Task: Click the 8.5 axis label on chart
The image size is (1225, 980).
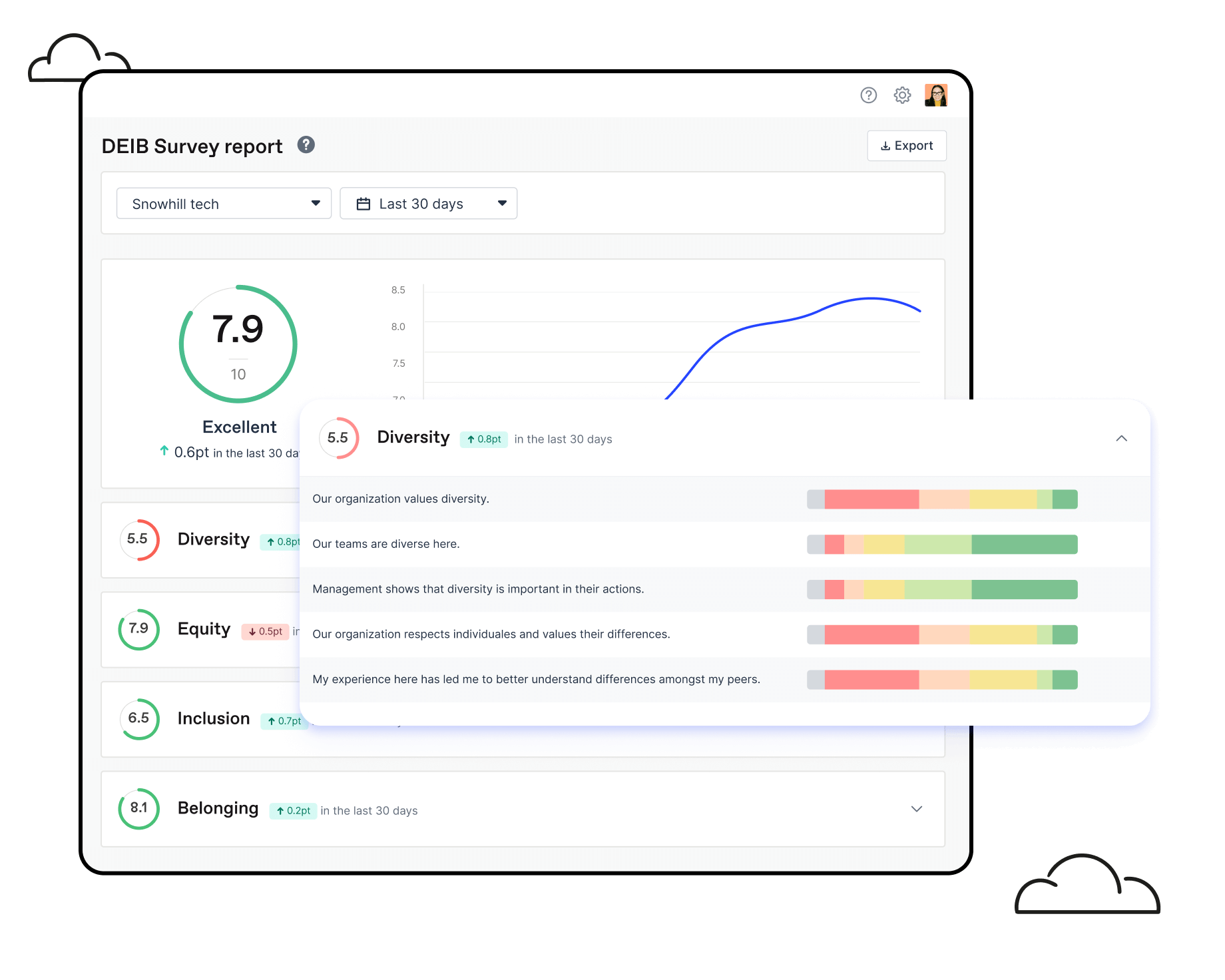Action: (x=398, y=290)
